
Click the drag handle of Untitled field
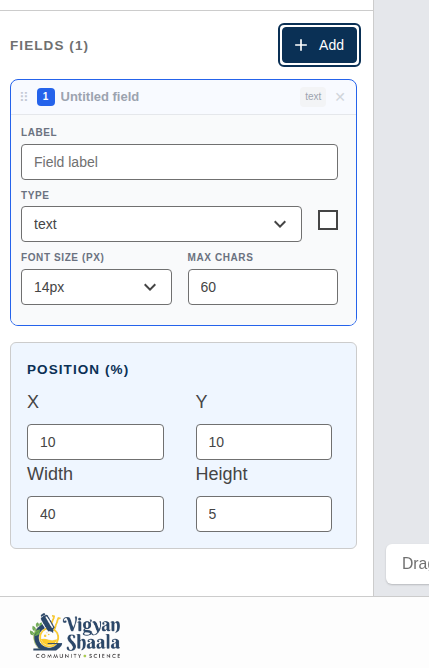[24, 97]
